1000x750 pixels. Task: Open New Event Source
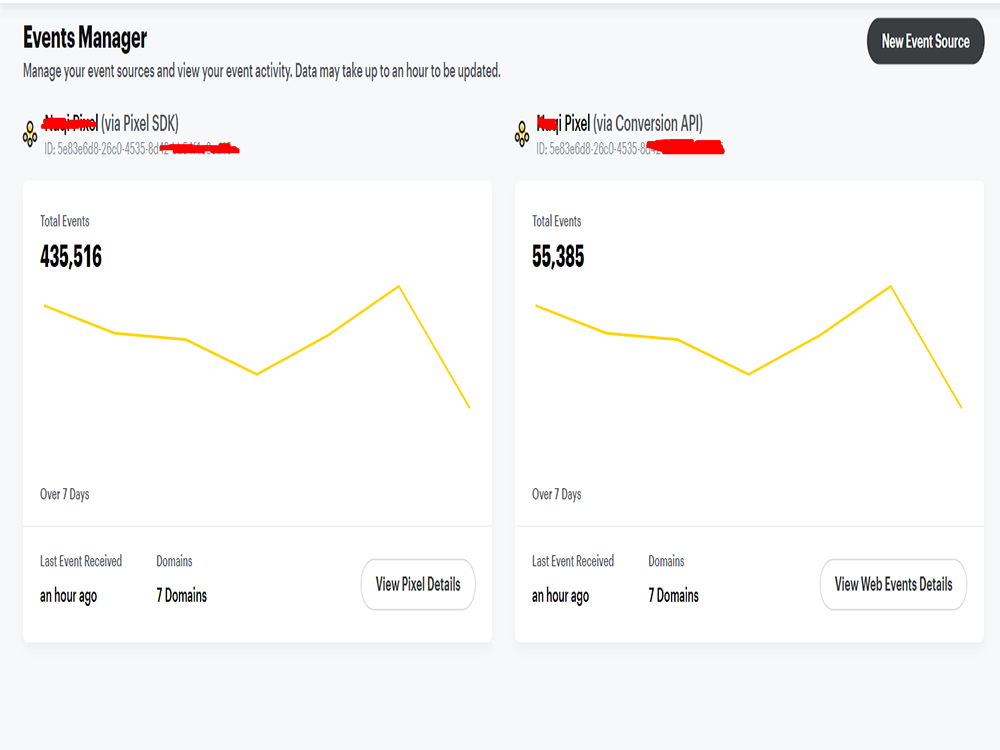(x=925, y=42)
